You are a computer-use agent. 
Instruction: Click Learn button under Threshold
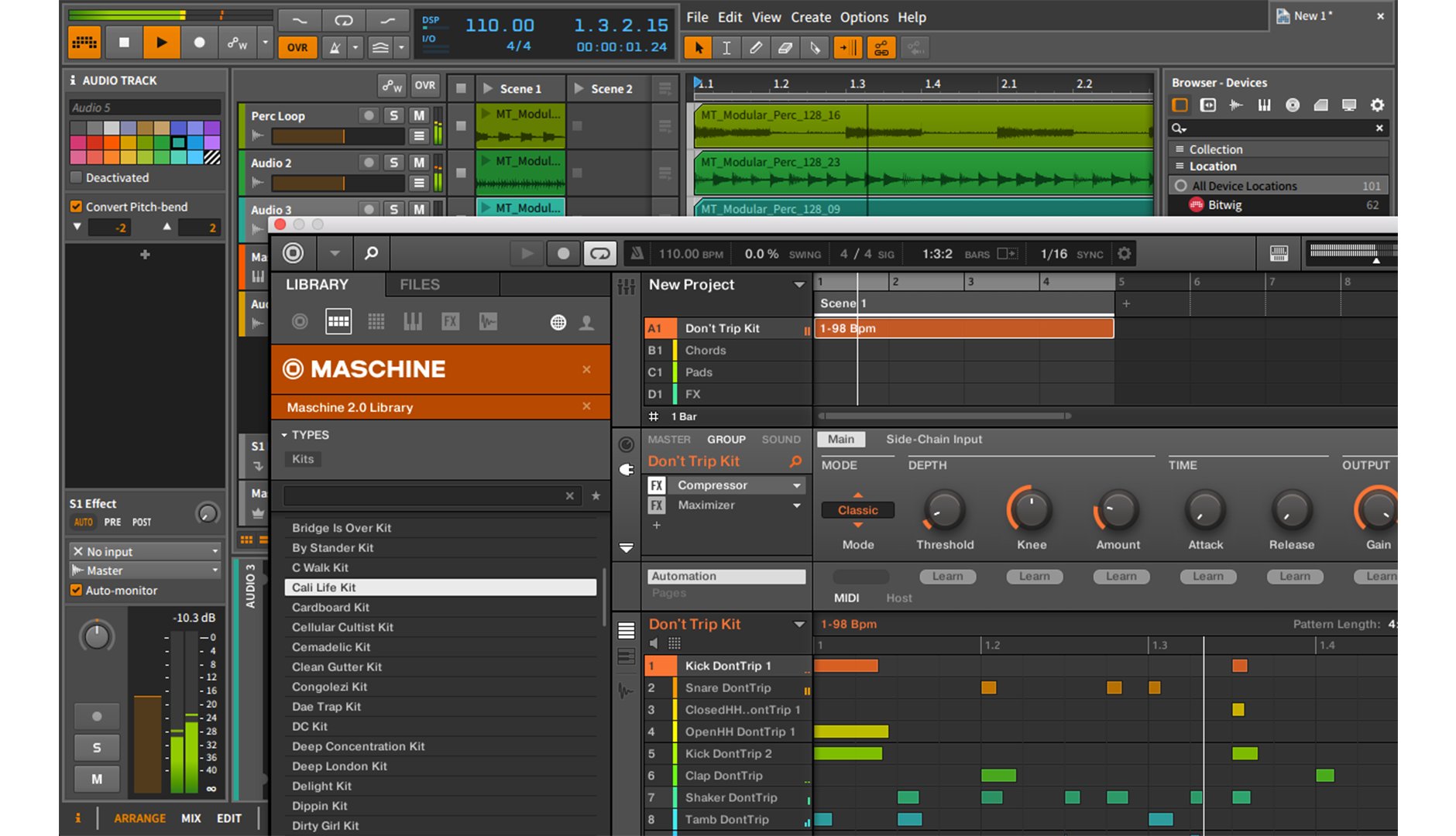coord(947,577)
